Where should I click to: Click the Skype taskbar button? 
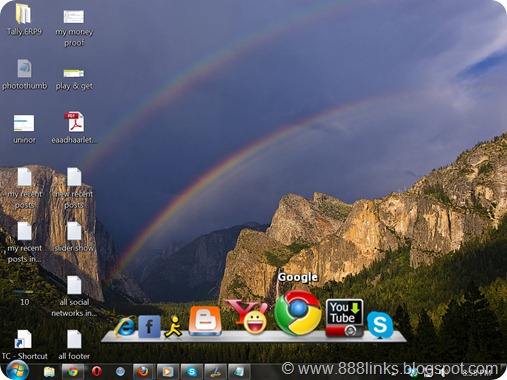pyautogui.click(x=192, y=371)
